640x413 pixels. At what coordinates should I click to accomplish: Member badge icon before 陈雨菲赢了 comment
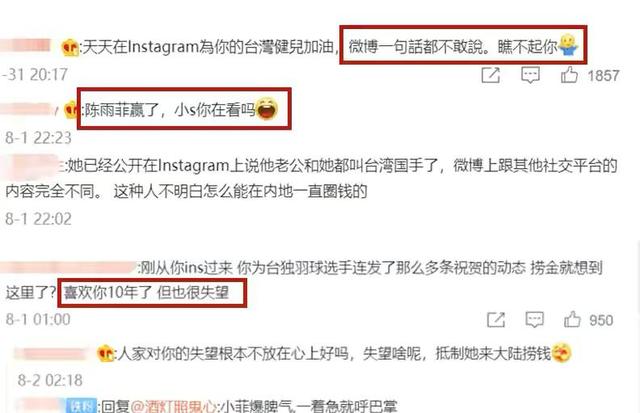tap(72, 110)
